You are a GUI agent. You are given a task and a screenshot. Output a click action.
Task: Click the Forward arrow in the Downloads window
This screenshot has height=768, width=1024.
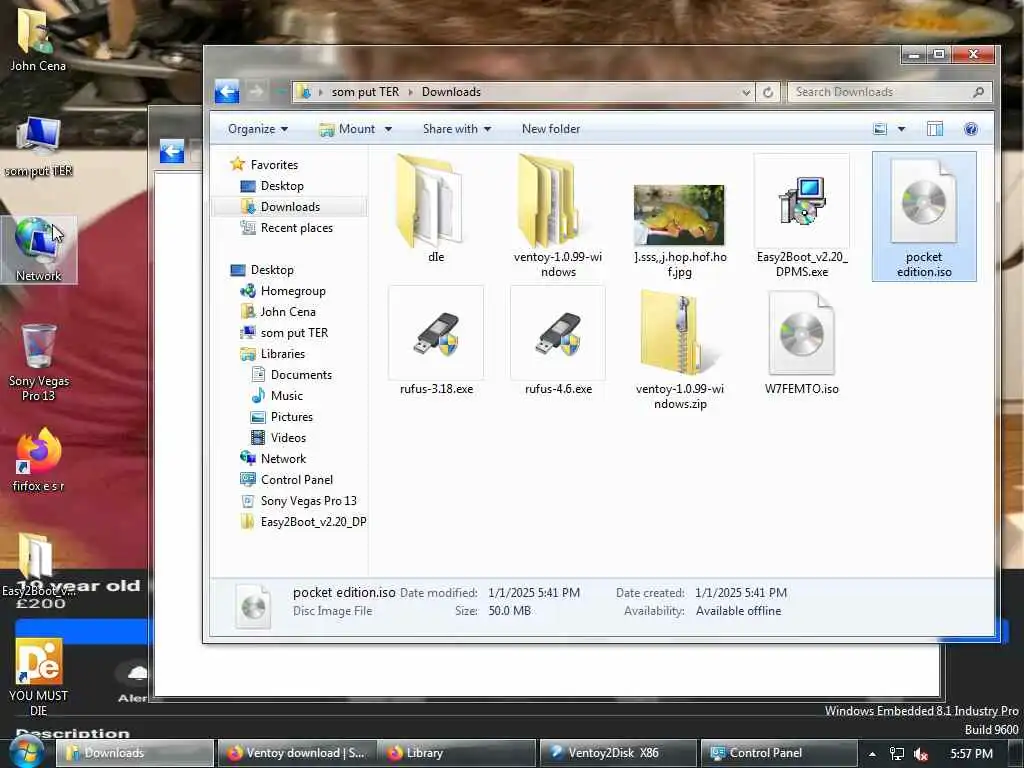(256, 91)
